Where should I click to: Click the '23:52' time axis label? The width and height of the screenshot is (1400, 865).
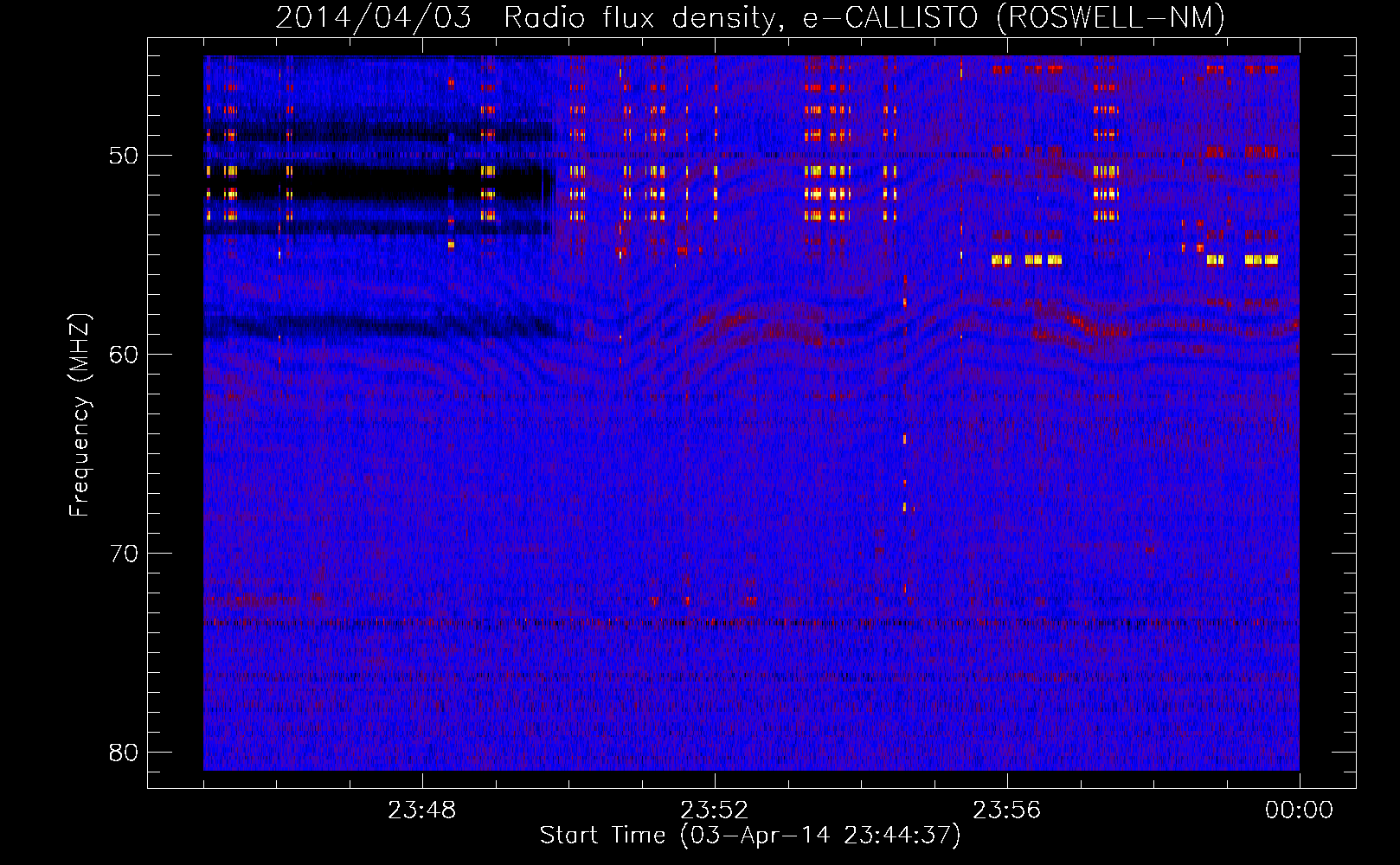point(714,811)
